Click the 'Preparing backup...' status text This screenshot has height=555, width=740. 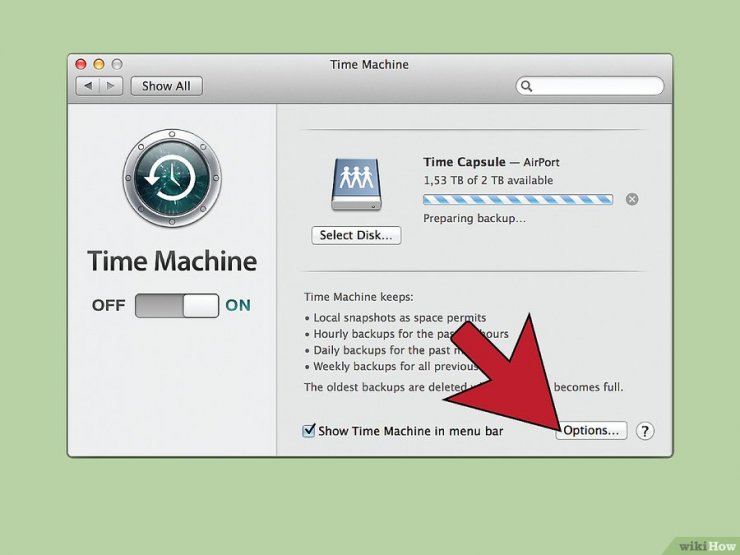474,219
